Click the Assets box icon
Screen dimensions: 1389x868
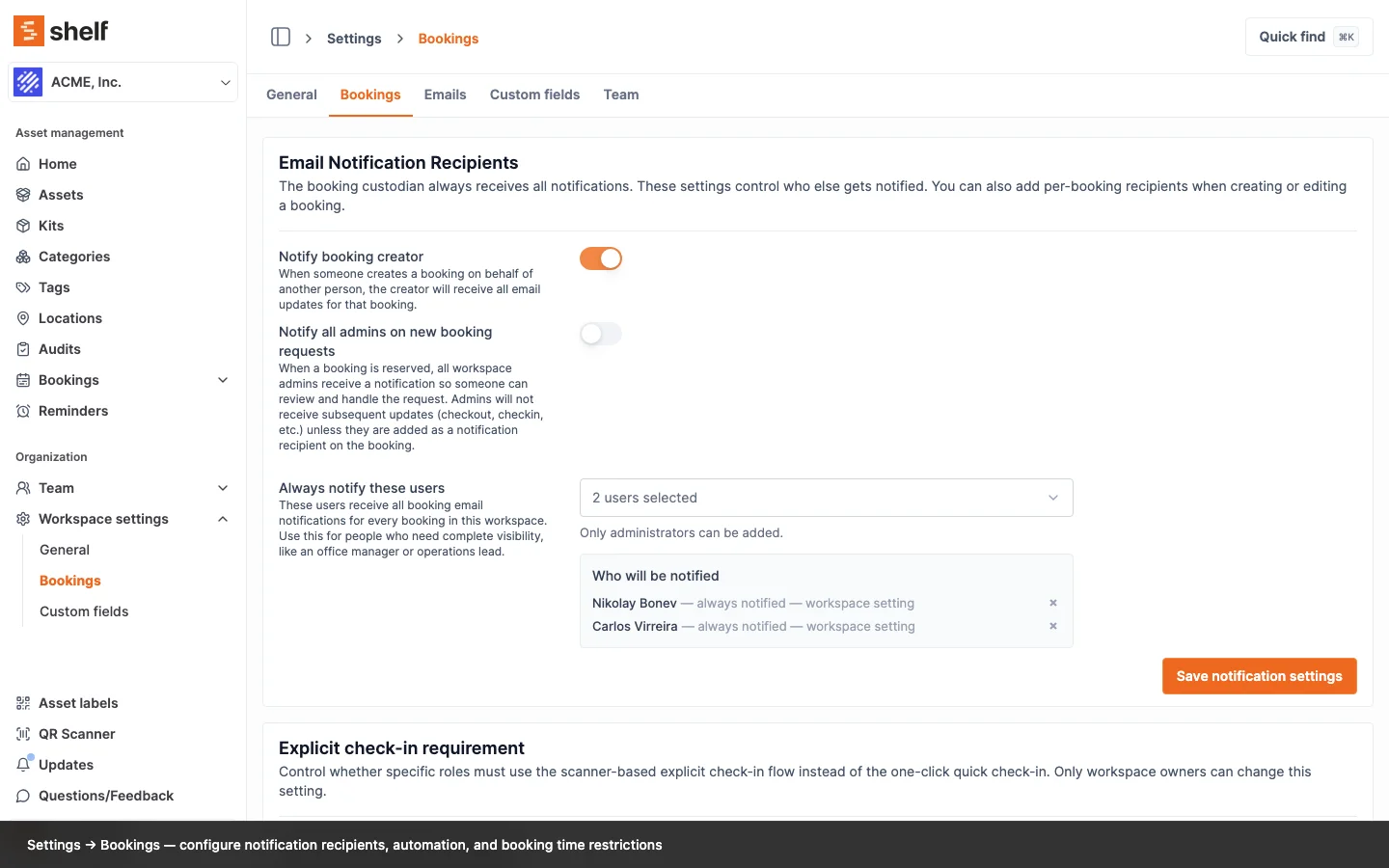click(x=23, y=195)
